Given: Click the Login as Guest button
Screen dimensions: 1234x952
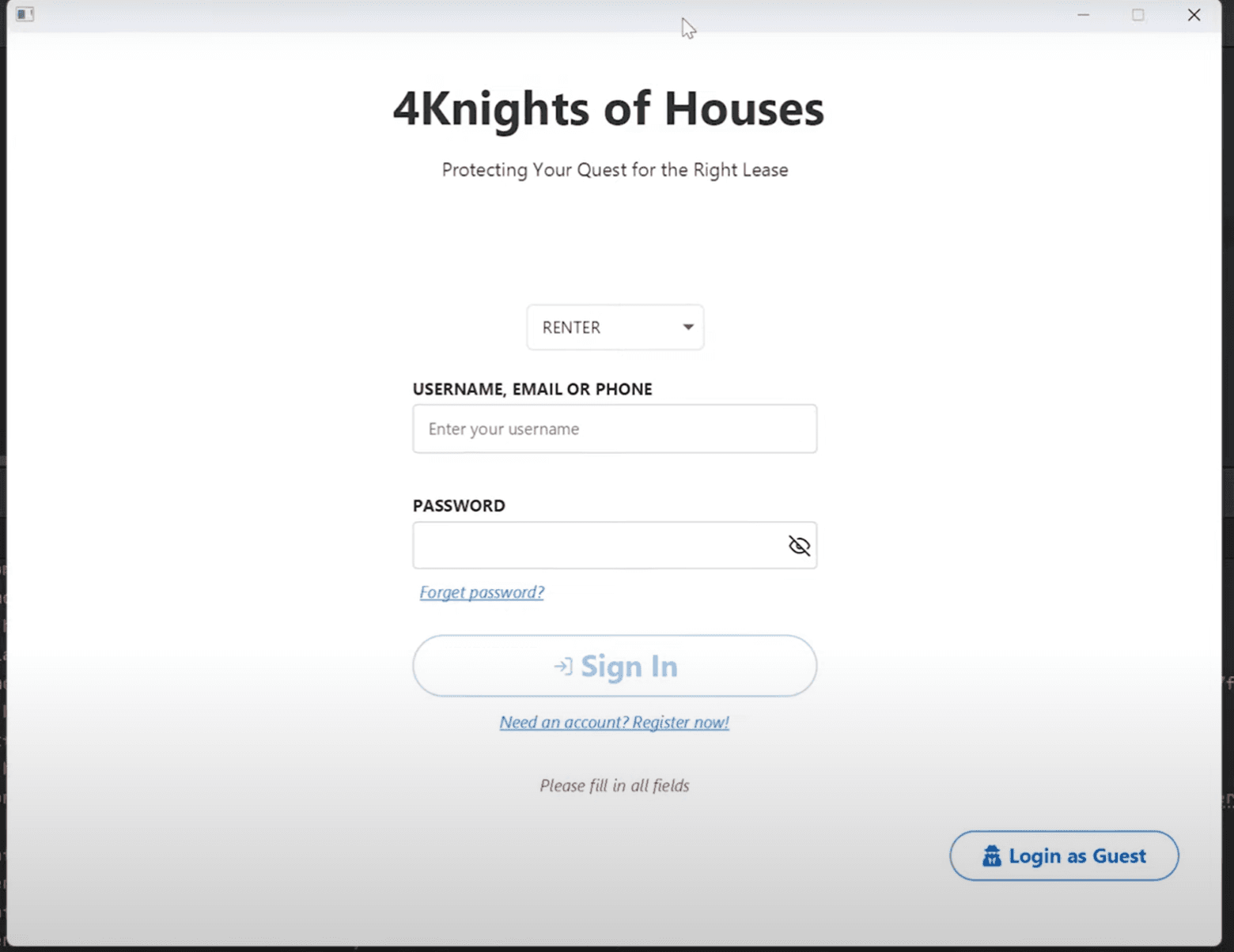Looking at the screenshot, I should pos(1063,856).
